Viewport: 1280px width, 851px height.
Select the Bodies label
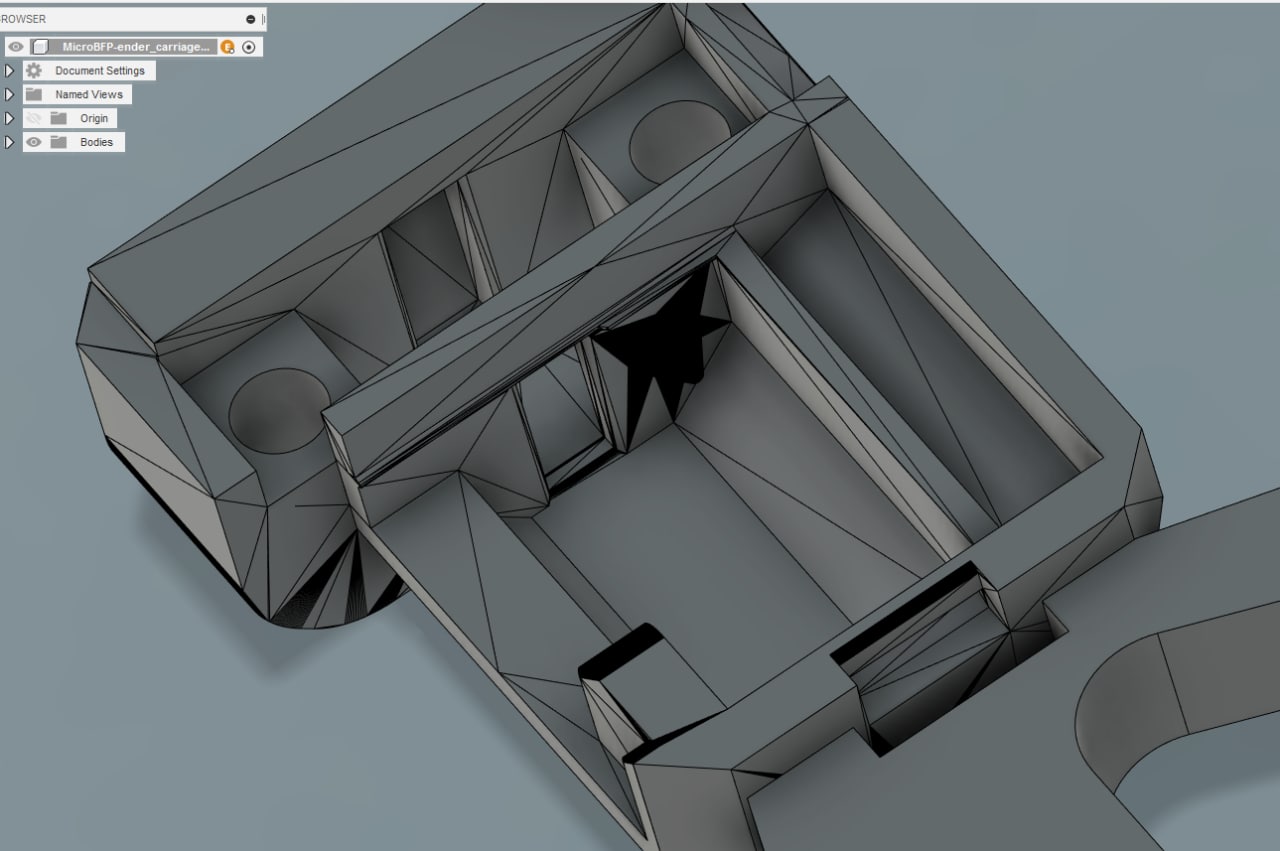click(x=97, y=142)
